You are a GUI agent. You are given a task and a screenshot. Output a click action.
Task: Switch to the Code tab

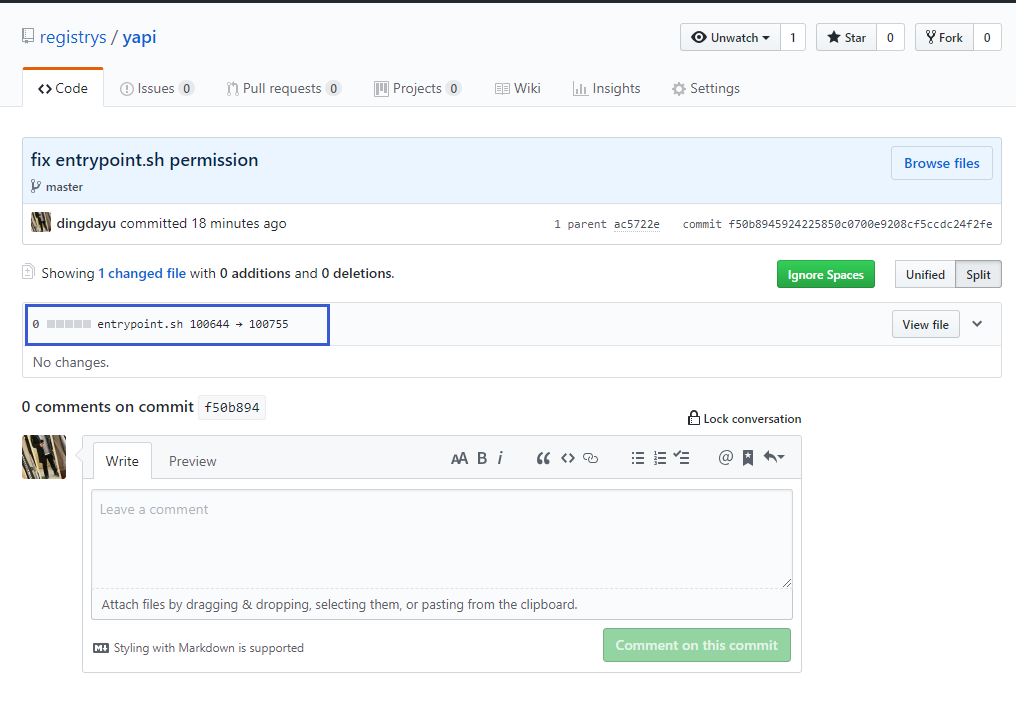coord(63,88)
